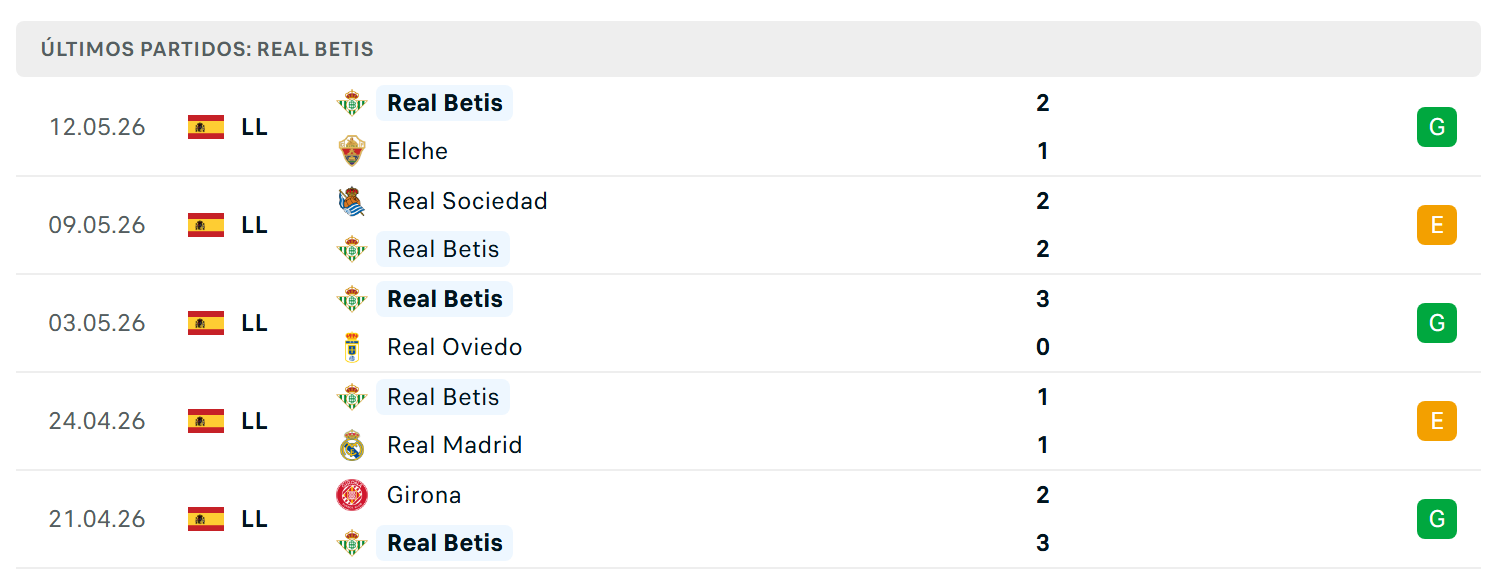This screenshot has width=1498, height=583.
Task: Click orange E badge for Real Madrid match
Action: [1437, 421]
